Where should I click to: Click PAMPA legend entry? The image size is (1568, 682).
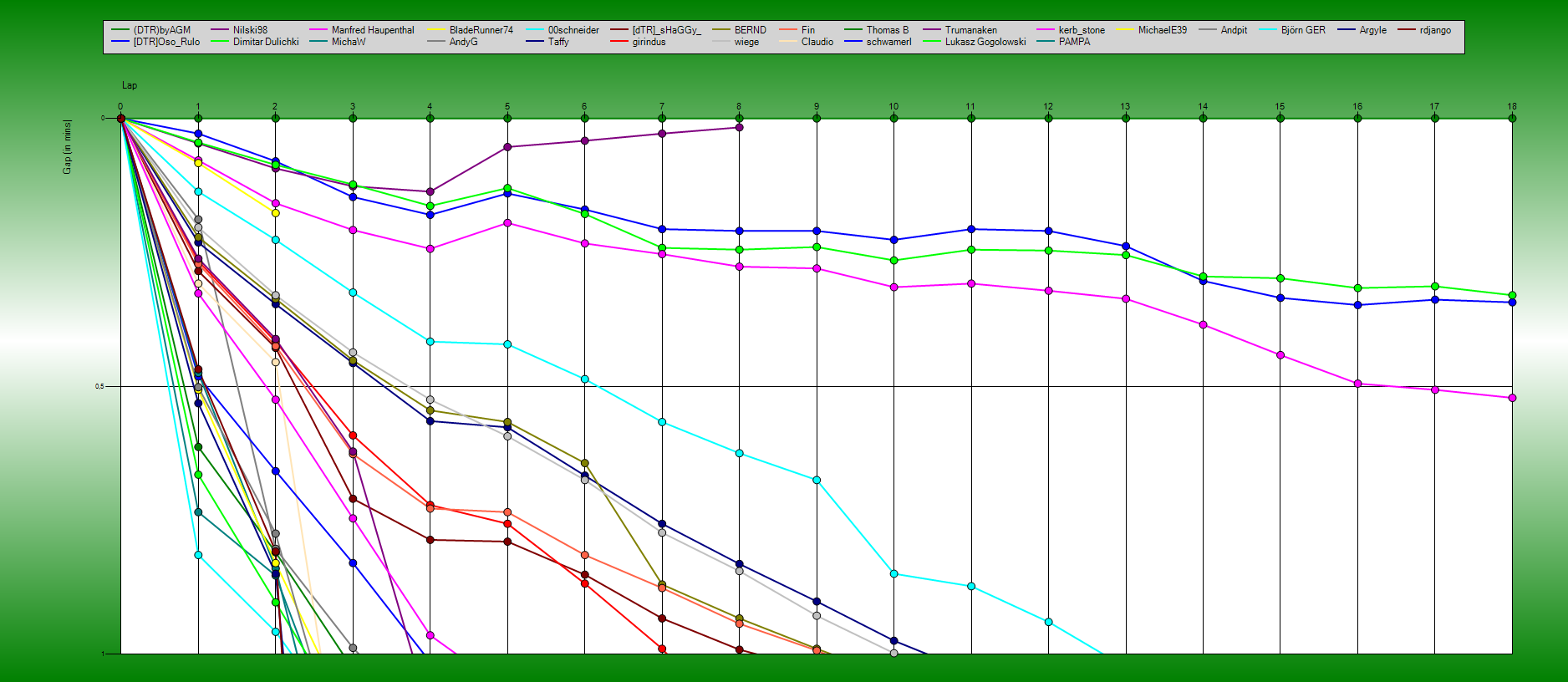coord(1075,42)
